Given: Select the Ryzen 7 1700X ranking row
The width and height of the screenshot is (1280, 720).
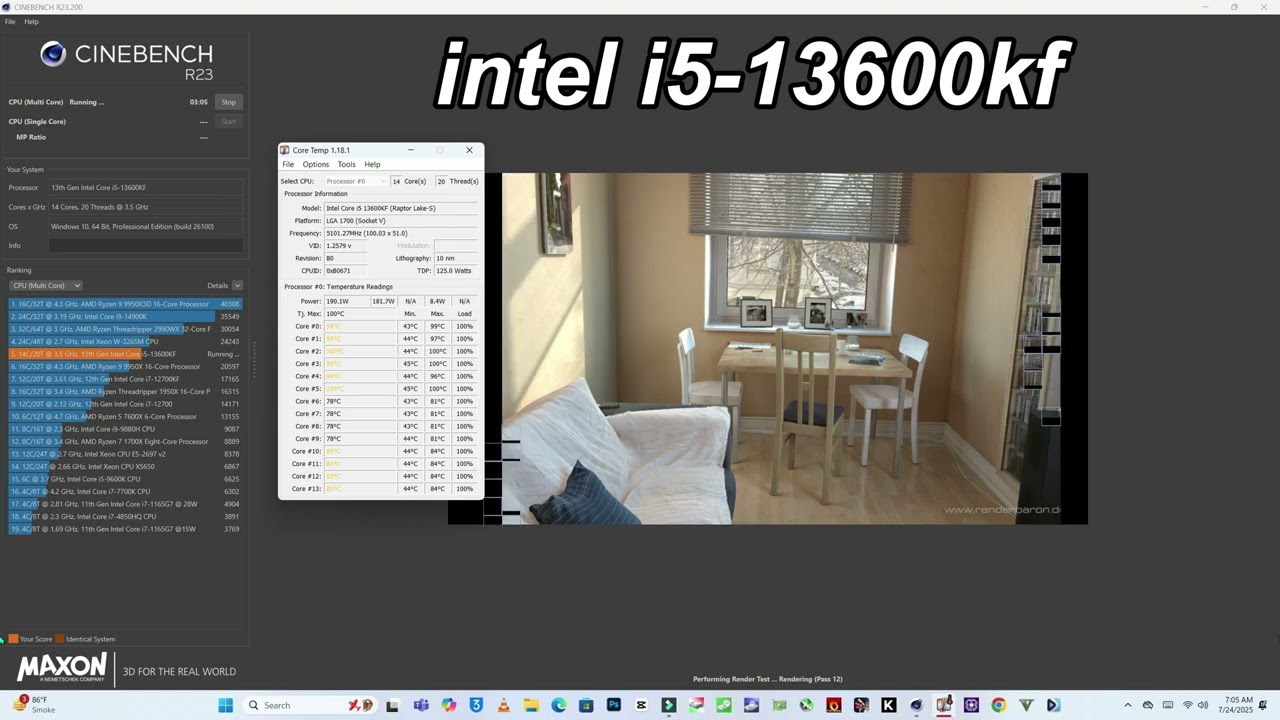Looking at the screenshot, I should click(125, 442).
